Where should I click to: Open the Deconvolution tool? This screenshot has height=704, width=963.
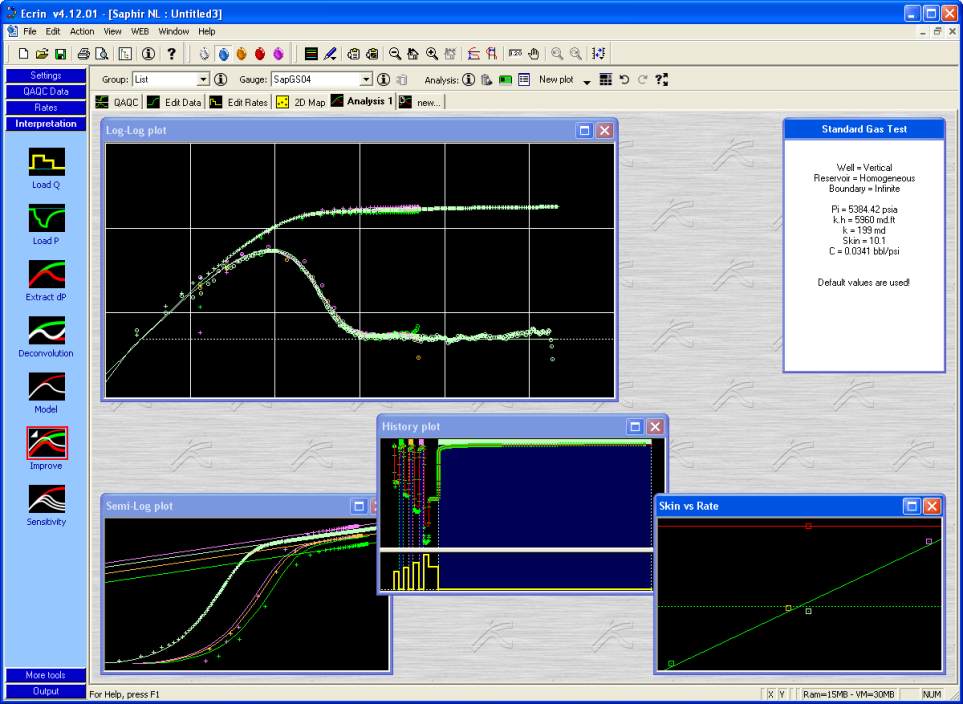46,330
